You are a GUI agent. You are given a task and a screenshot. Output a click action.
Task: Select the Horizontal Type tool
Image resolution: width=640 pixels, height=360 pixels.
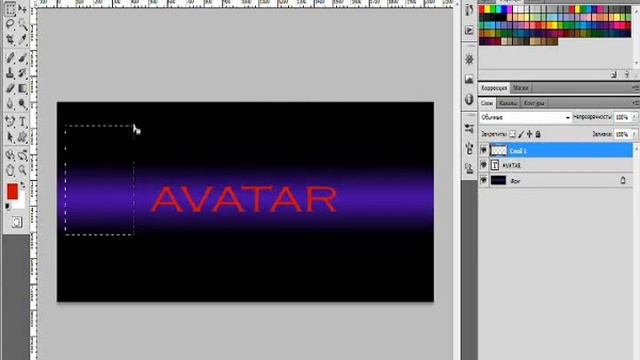(23, 121)
